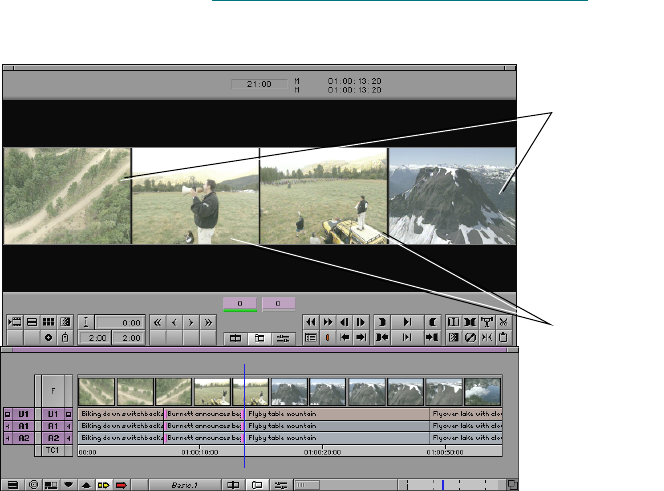This screenshot has width=664, height=491.
Task: Click the Basic.1 timeline view menu
Action: (185, 485)
